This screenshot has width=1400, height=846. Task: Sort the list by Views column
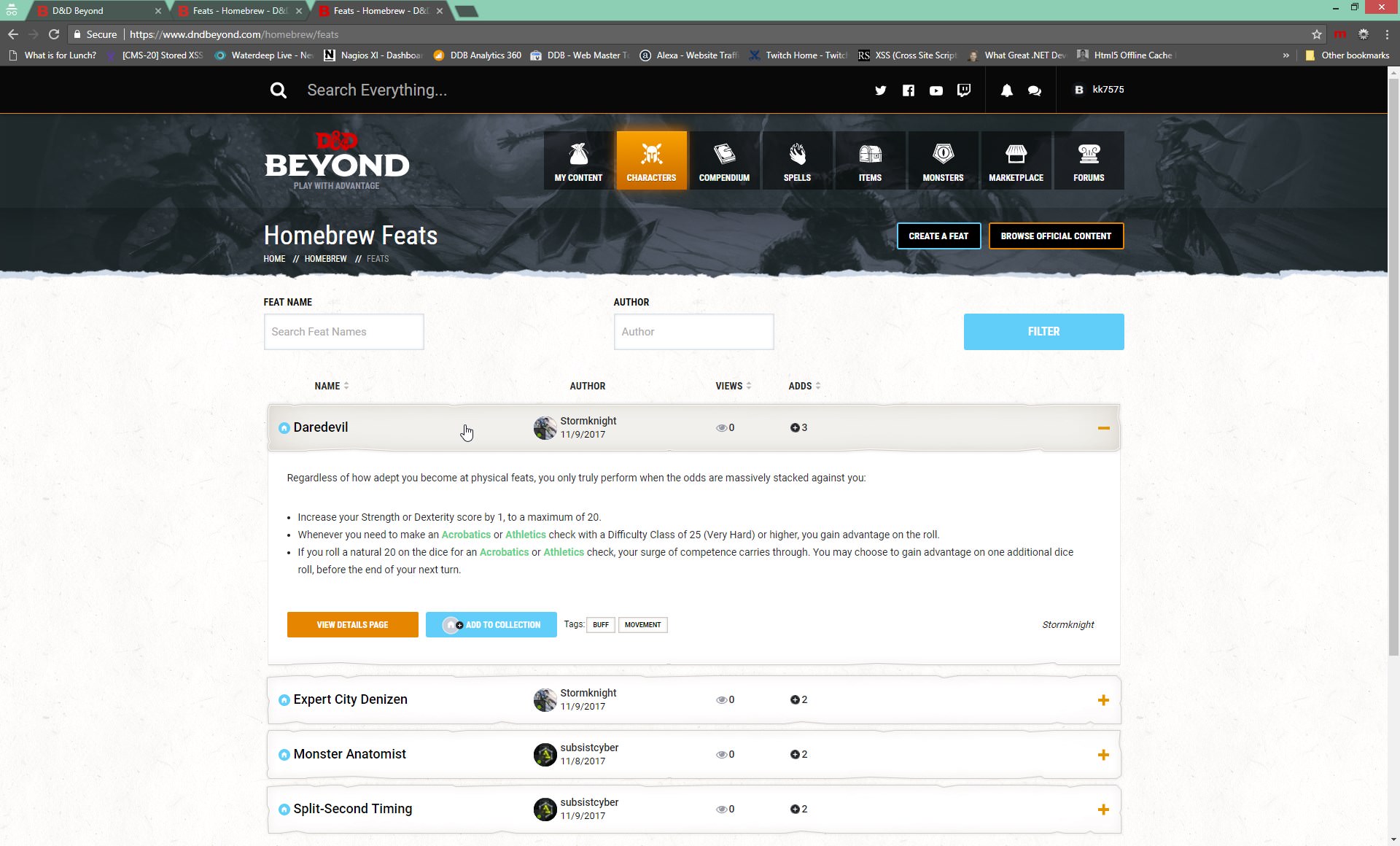tap(733, 386)
